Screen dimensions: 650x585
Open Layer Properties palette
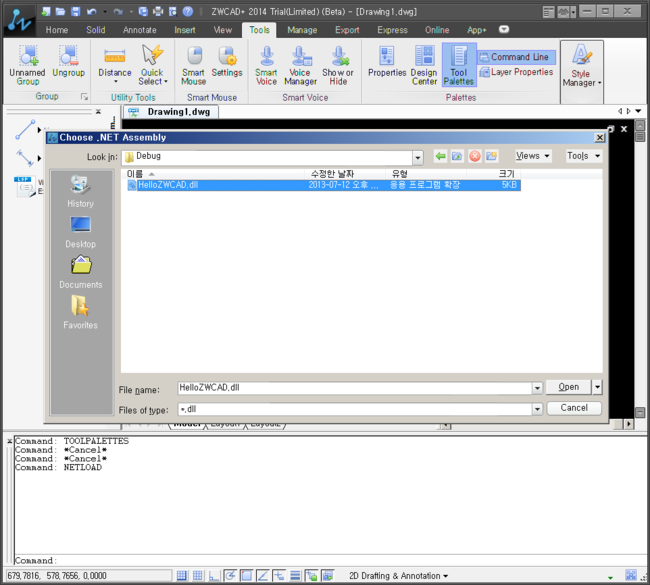pos(516,72)
